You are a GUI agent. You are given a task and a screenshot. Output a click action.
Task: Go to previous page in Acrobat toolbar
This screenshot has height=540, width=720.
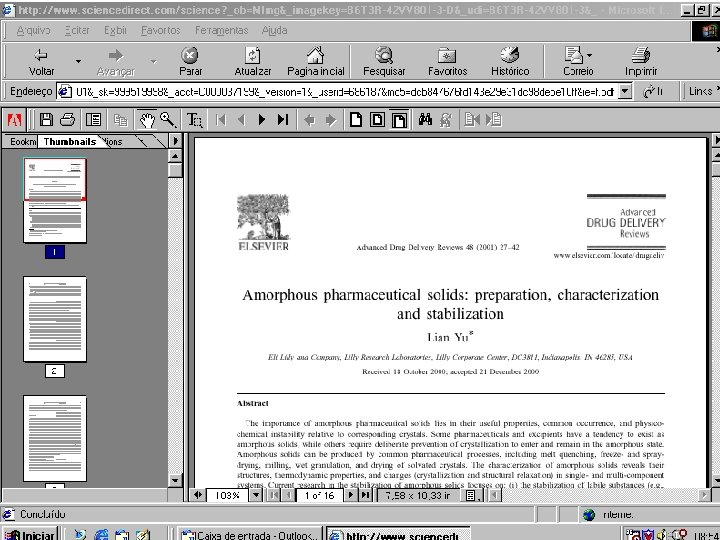coord(242,120)
